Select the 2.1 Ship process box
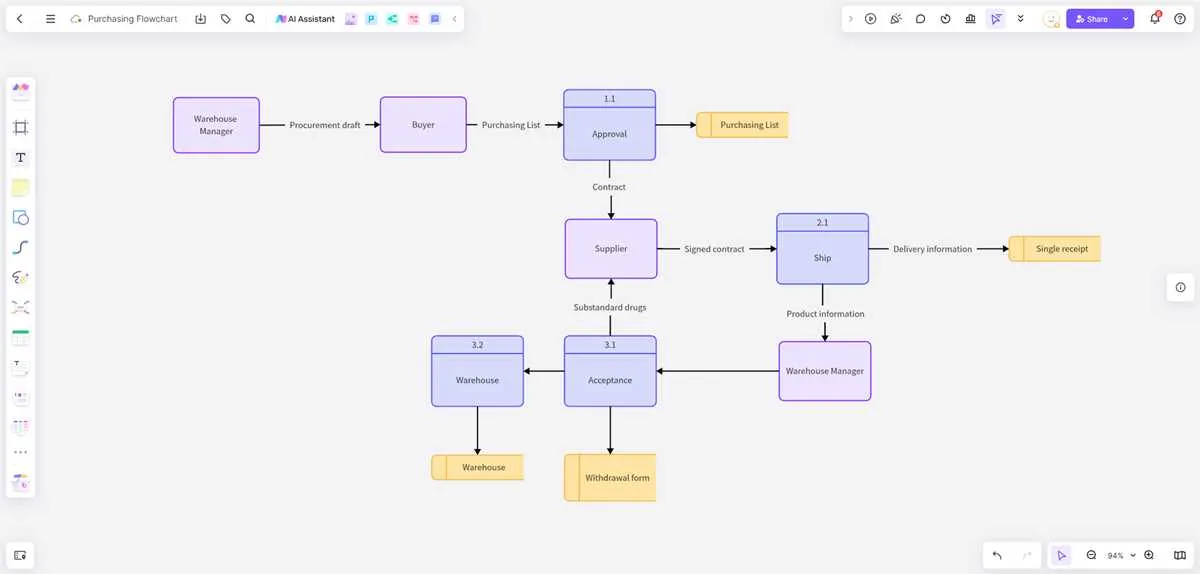 (x=822, y=249)
